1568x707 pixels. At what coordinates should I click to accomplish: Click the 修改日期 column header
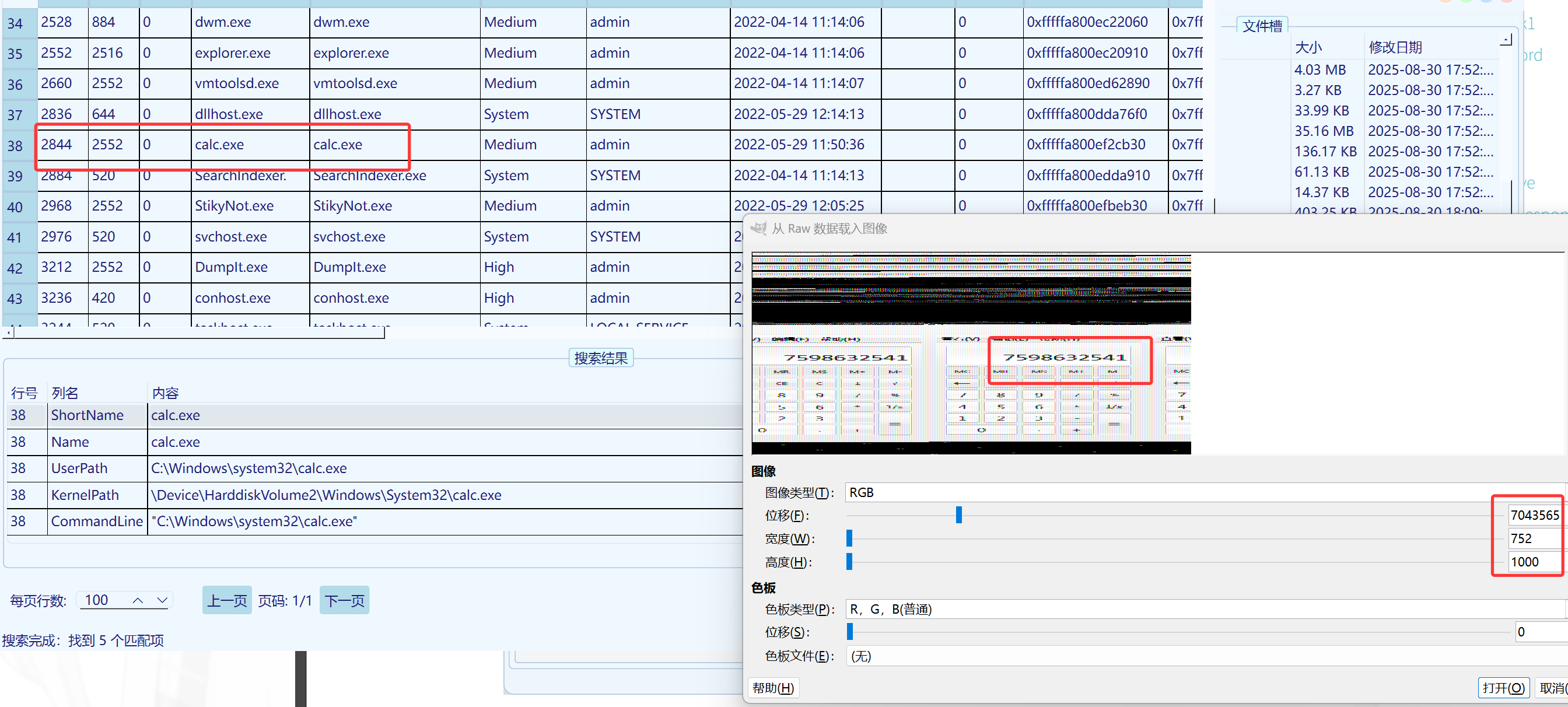tap(1395, 47)
